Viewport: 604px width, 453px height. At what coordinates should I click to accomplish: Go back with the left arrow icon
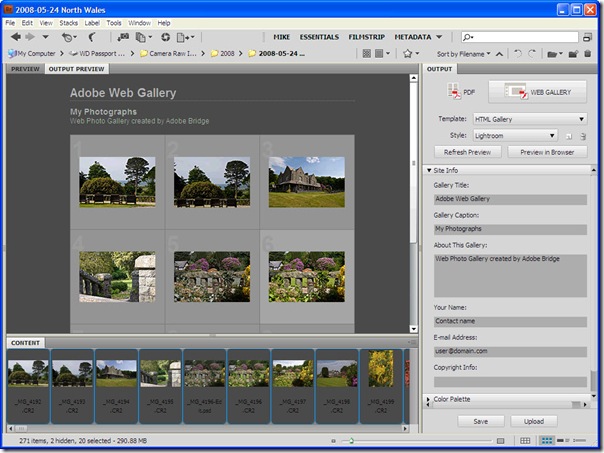pyautogui.click(x=16, y=37)
